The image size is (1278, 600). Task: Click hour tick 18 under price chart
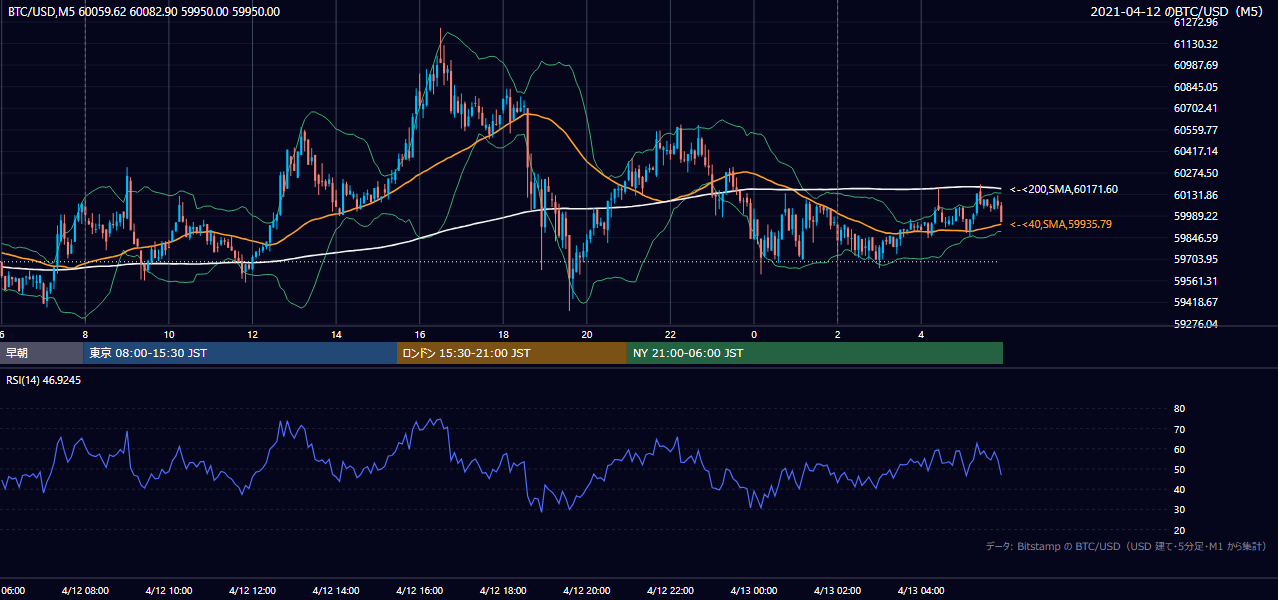pyautogui.click(x=503, y=335)
